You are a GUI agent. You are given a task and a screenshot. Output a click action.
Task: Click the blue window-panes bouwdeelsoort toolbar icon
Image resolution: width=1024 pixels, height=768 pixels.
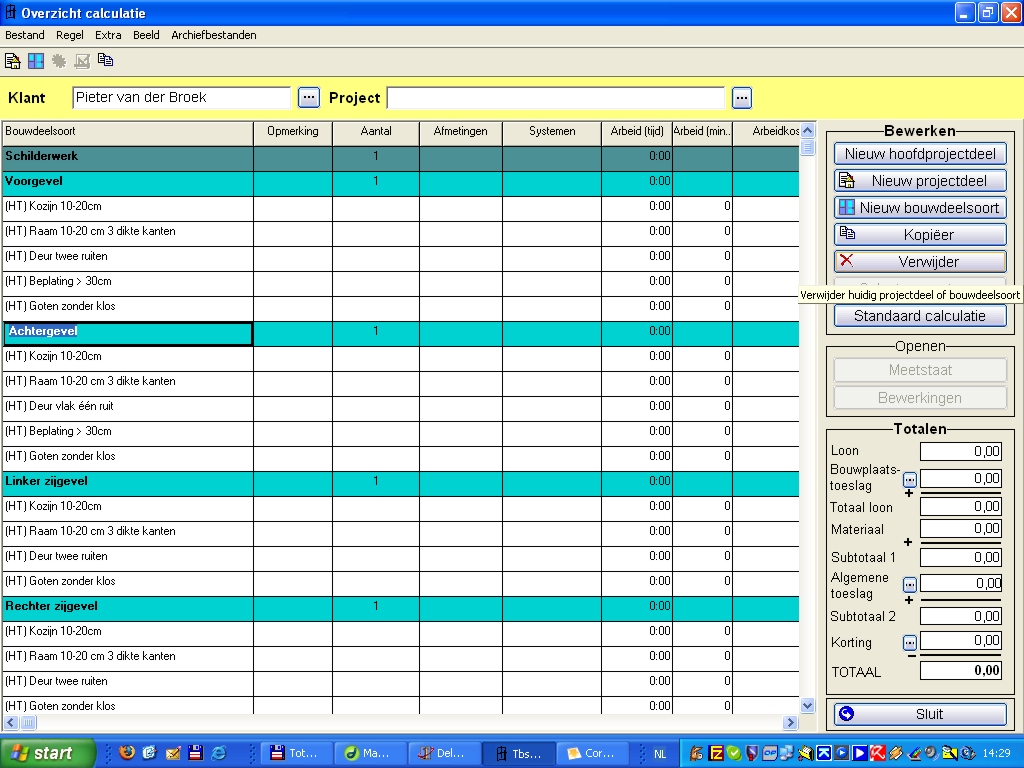36,61
